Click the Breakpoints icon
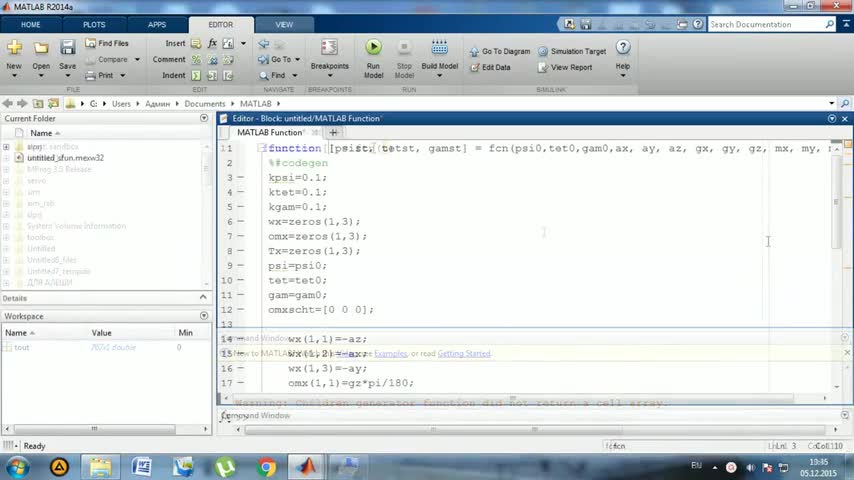 point(329,48)
